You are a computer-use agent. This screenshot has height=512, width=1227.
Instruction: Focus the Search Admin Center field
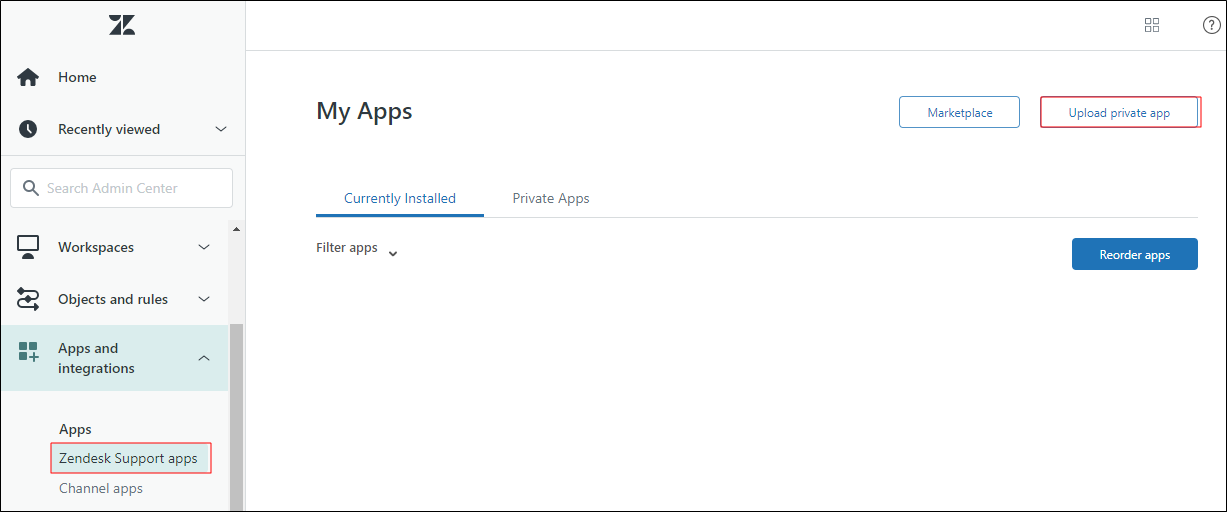coord(121,188)
